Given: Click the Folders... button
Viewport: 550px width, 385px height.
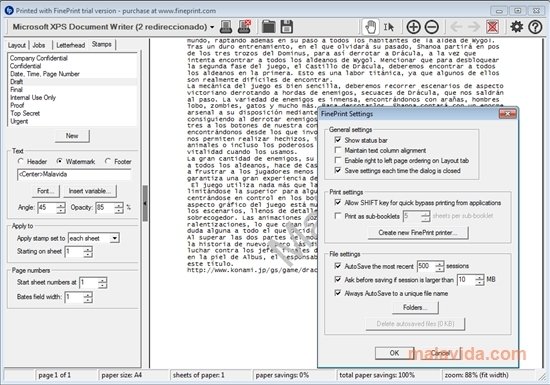Looking at the screenshot, I should 415,308.
